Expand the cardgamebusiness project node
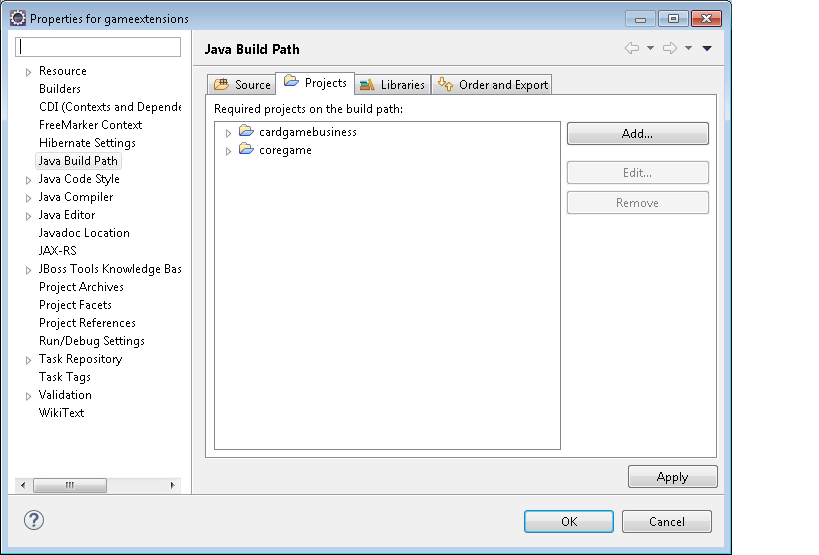Screen dimensions: 819x555 click(x=228, y=132)
